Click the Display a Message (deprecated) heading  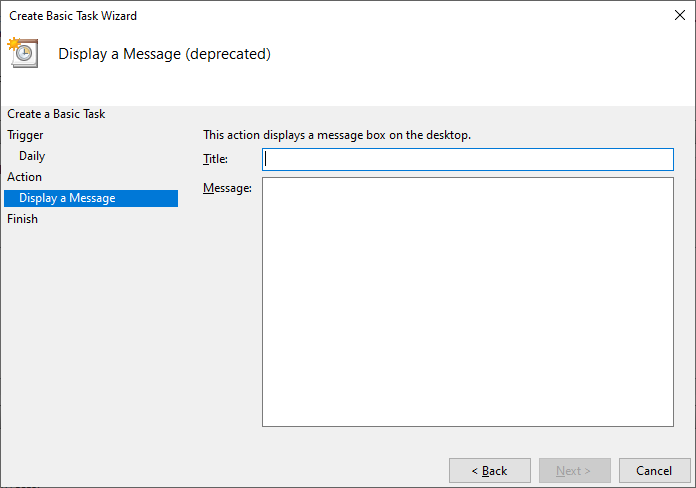[x=164, y=54]
